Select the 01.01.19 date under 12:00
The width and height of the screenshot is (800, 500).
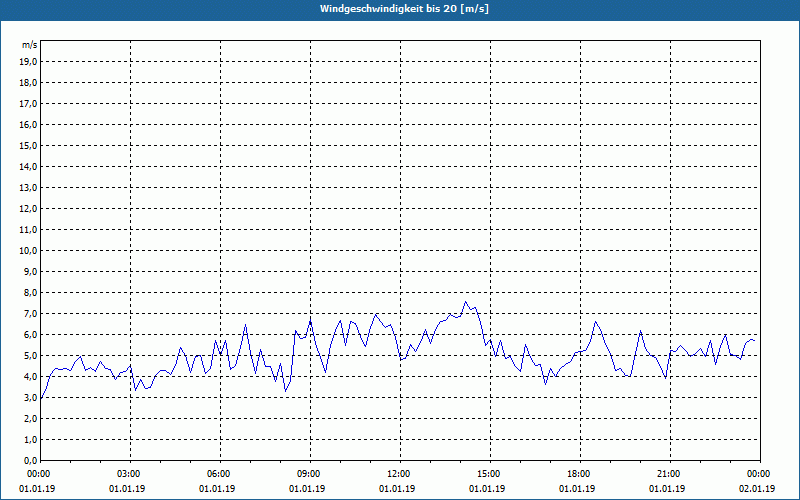(x=397, y=489)
